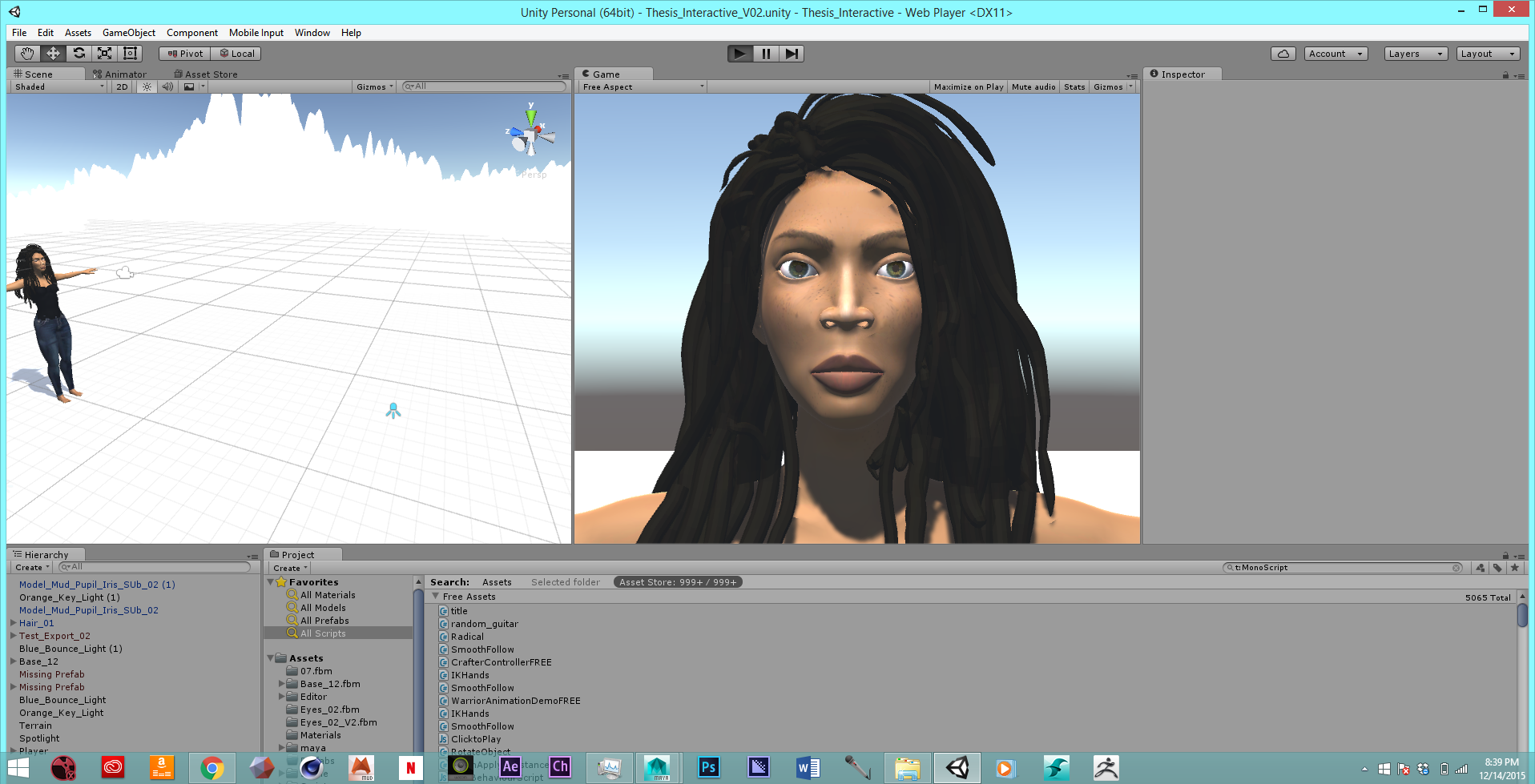The width and height of the screenshot is (1535, 784).
Task: Select the CrafterControllerFREE script
Action: tap(501, 662)
